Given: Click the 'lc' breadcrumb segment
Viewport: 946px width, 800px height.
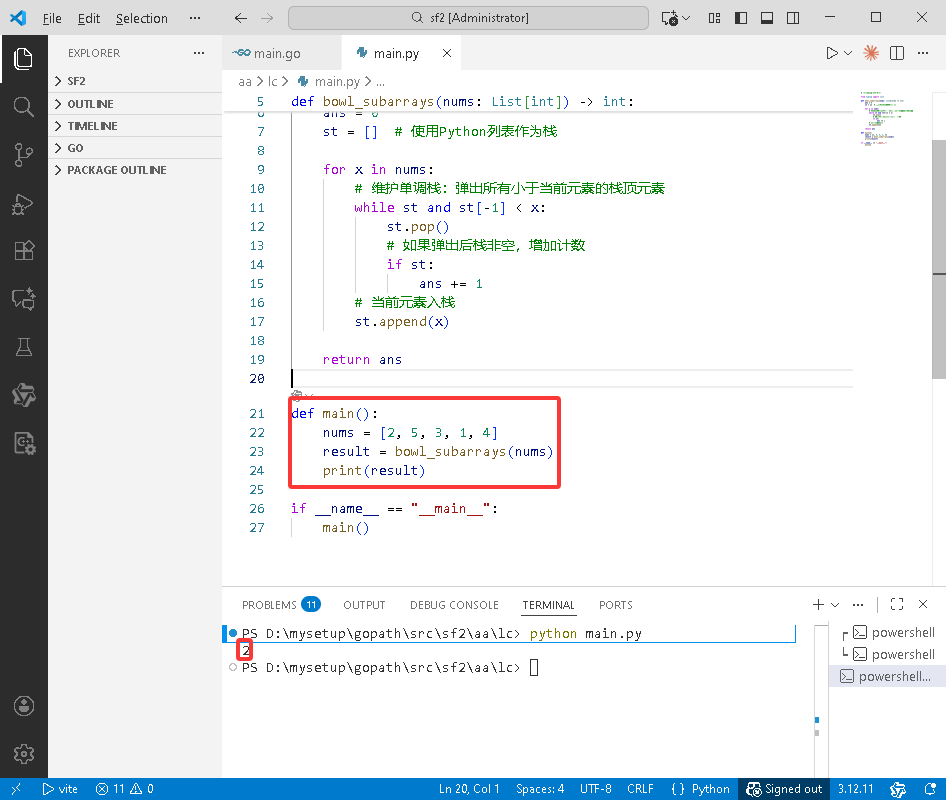Looking at the screenshot, I should 273,81.
